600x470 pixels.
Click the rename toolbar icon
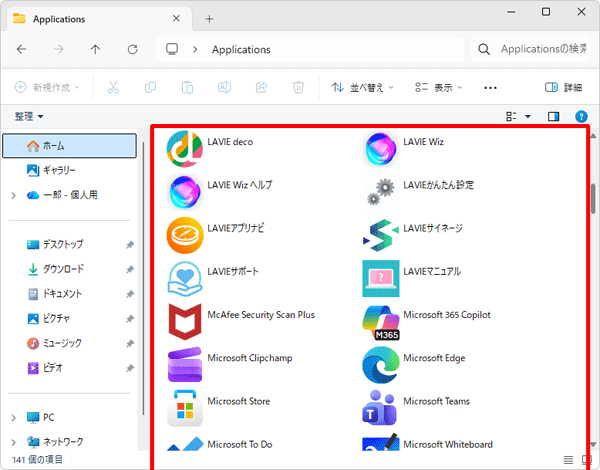[224, 87]
